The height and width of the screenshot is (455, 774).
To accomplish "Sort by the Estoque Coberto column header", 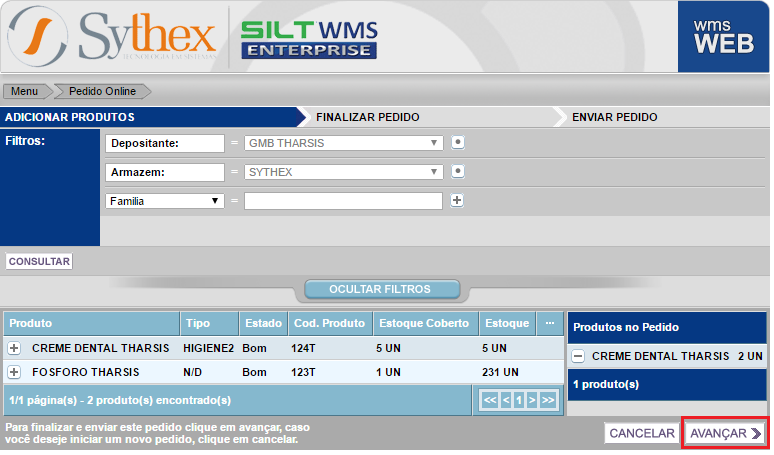I will [x=424, y=323].
